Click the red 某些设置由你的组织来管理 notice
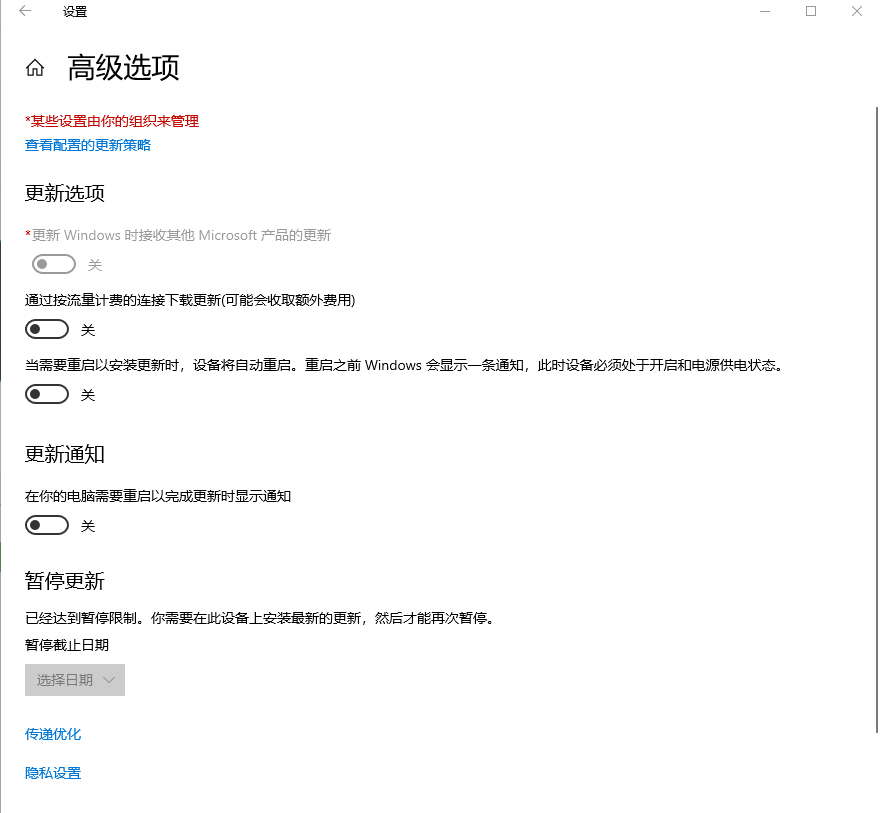 [112, 121]
